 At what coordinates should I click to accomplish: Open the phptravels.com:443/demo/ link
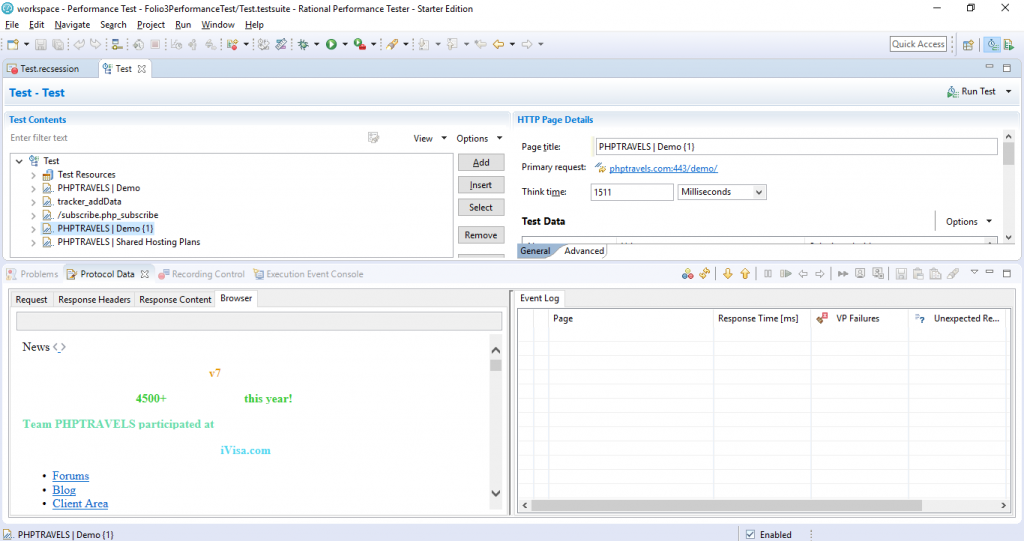663,169
